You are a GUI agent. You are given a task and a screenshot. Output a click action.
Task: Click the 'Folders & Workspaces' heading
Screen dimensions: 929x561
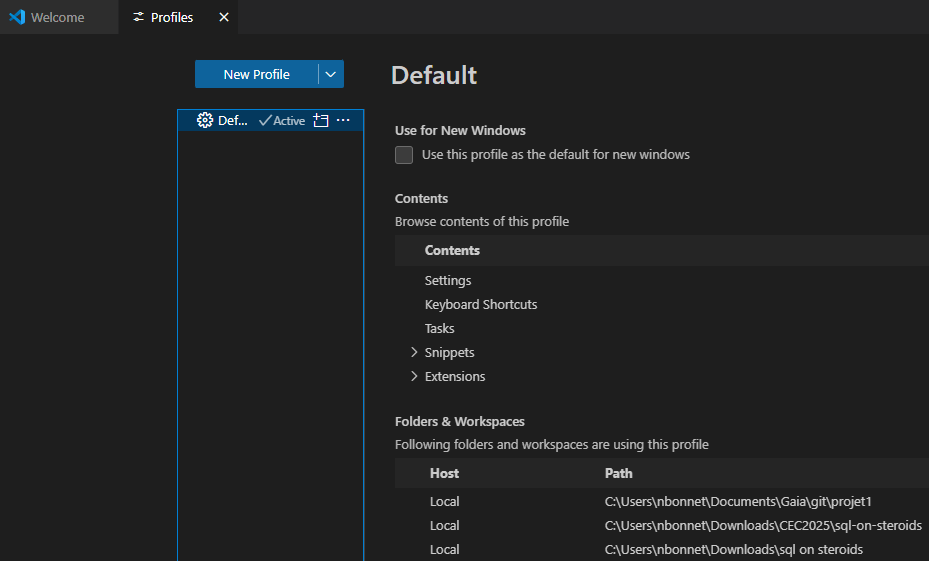tap(460, 421)
